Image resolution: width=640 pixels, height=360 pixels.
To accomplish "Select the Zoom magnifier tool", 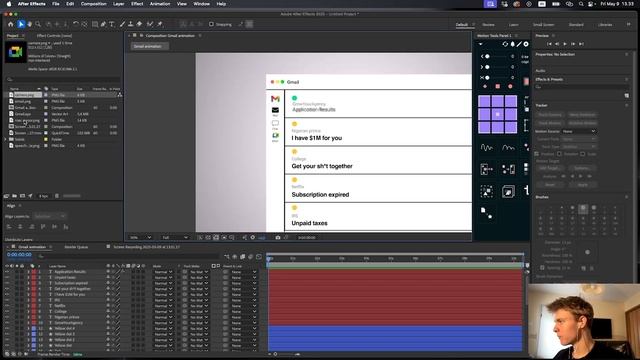I will click(38, 24).
